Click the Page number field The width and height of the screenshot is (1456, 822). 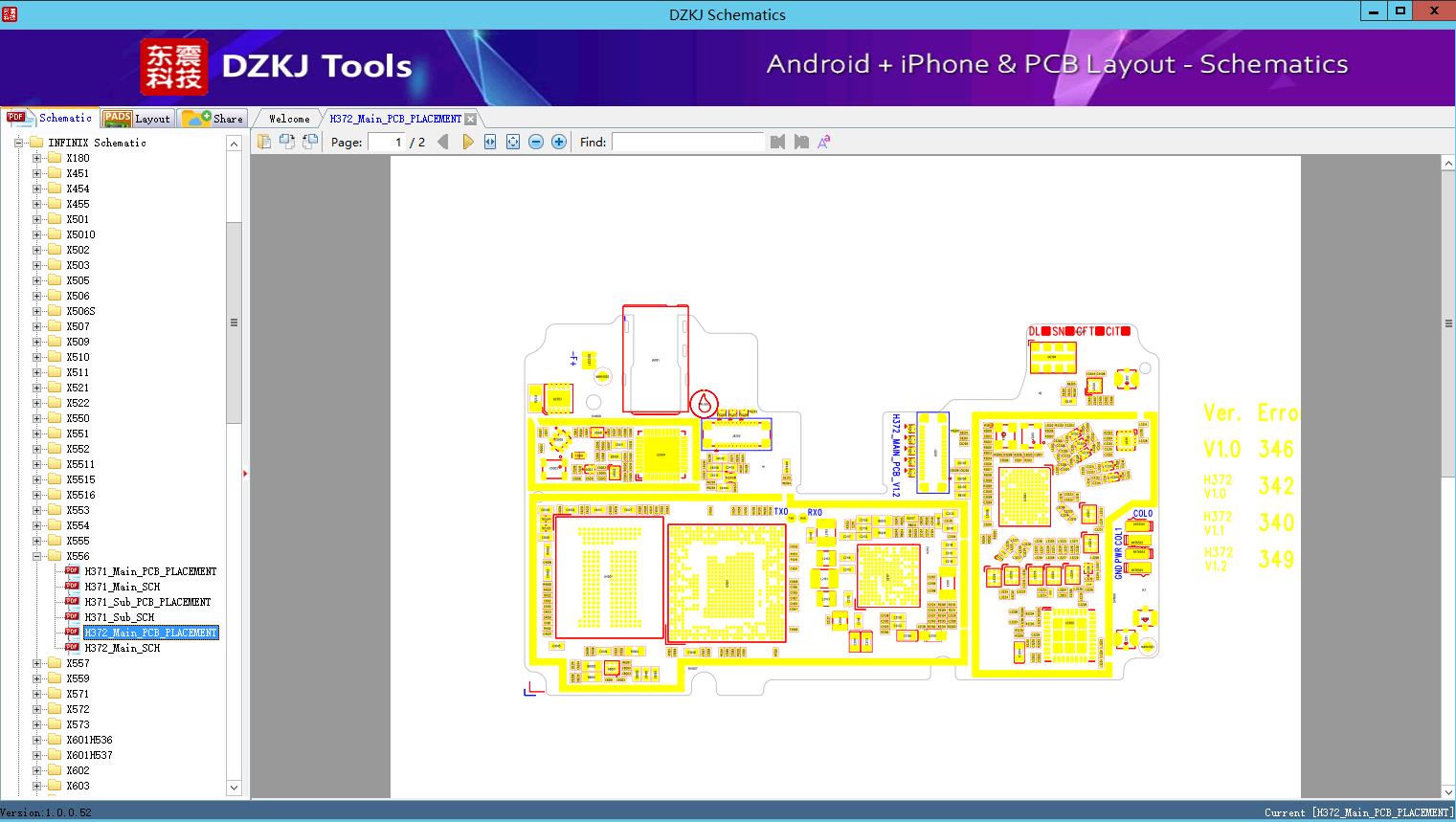(387, 142)
